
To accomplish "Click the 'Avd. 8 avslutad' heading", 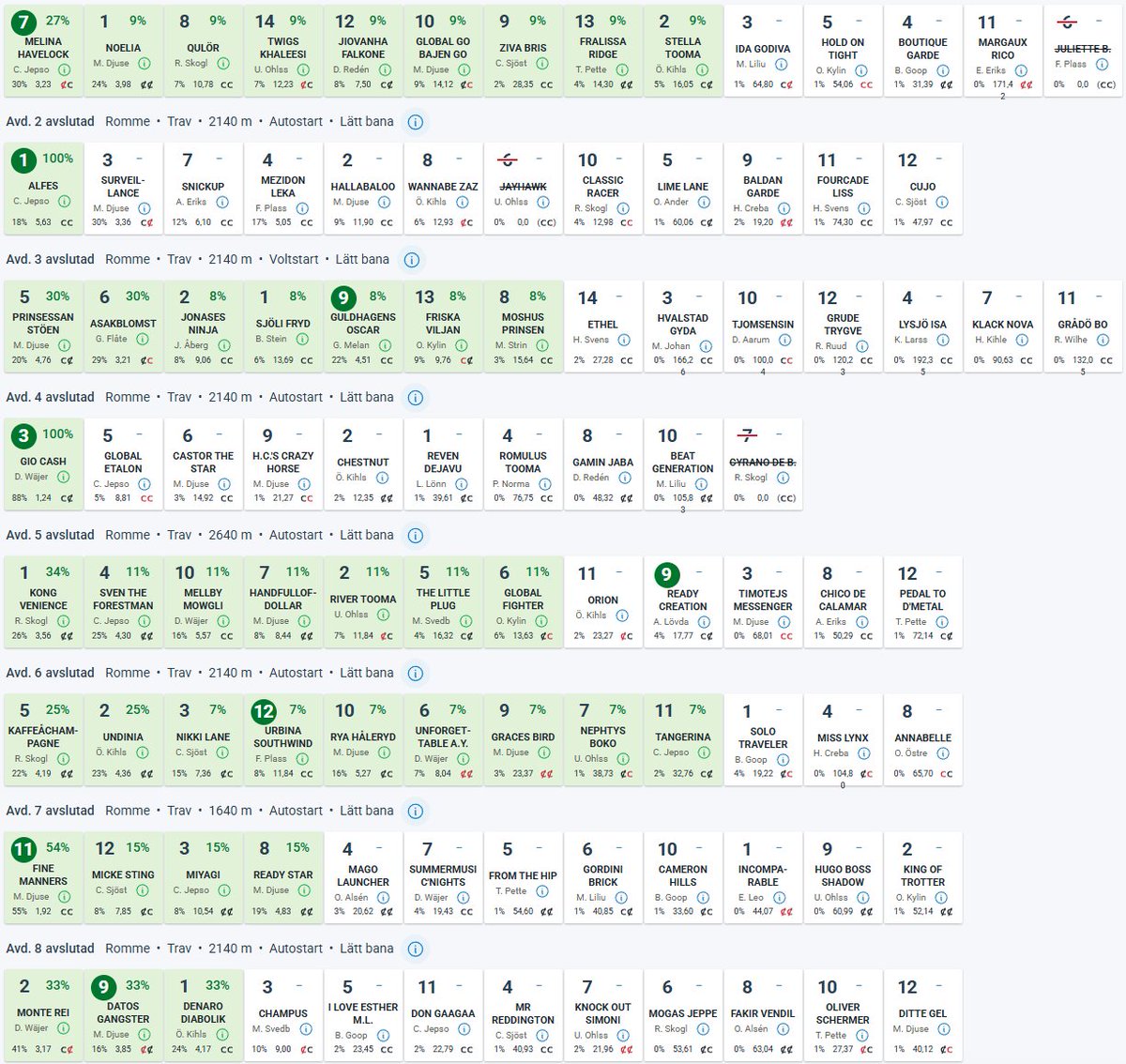I will point(50,950).
